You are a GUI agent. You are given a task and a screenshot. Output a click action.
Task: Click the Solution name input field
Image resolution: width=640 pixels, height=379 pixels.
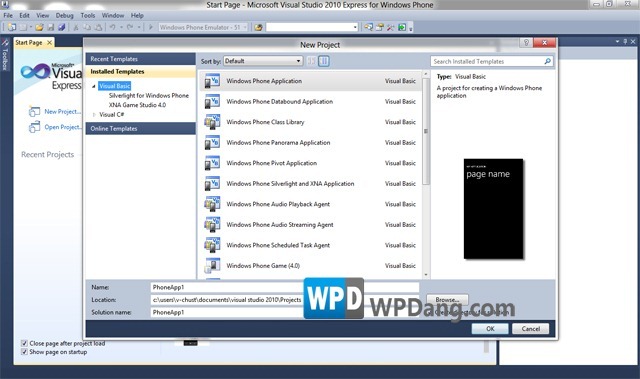point(284,312)
